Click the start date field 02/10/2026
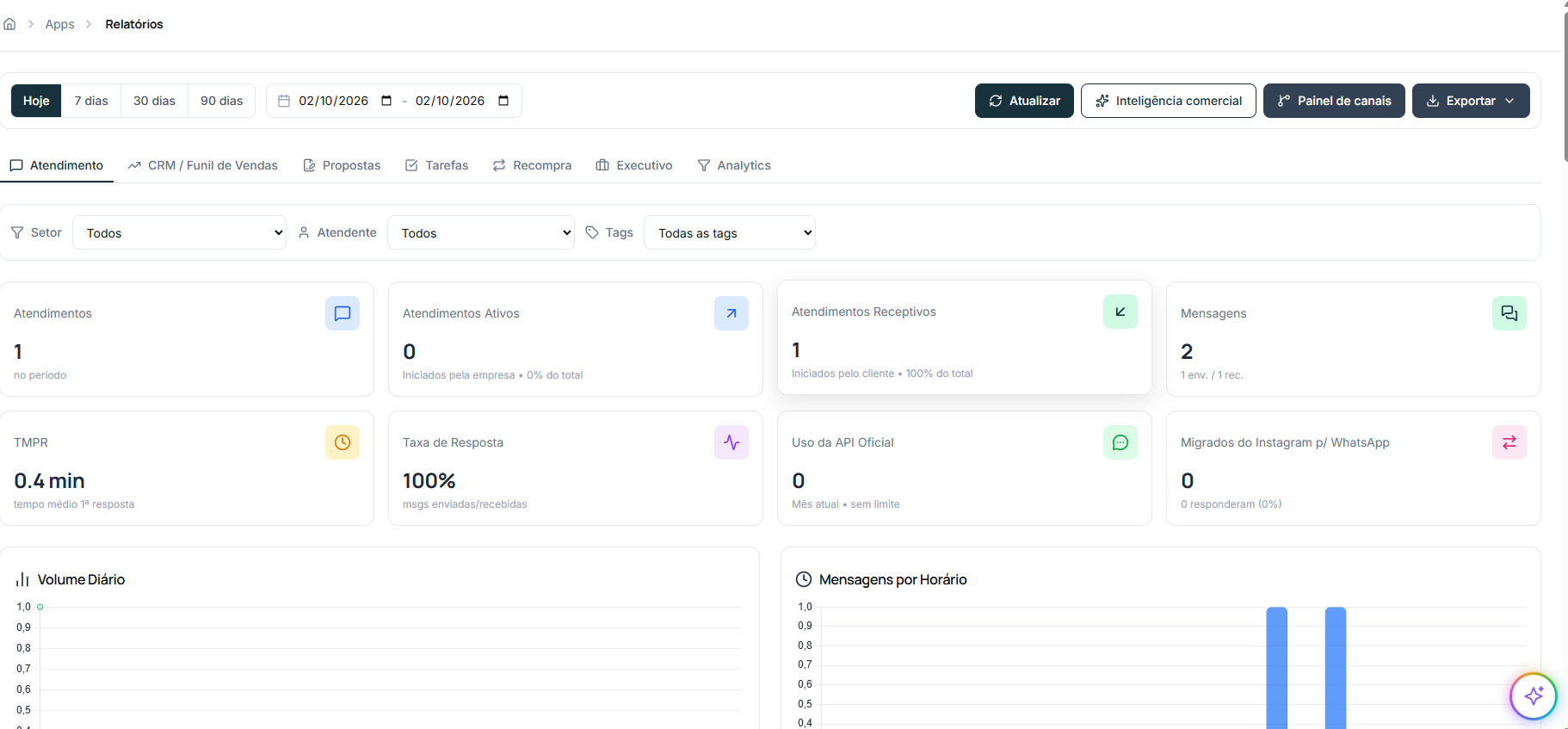1568x729 pixels. click(x=333, y=101)
